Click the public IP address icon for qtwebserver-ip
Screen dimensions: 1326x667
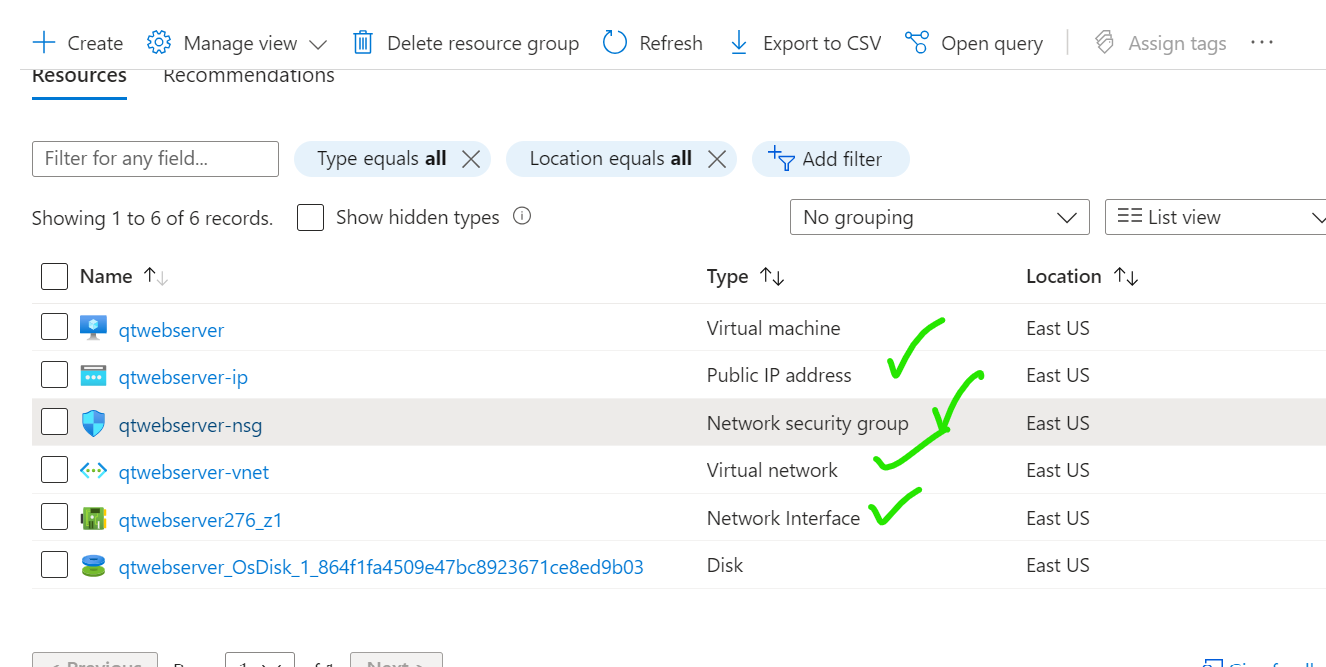pyautogui.click(x=93, y=376)
